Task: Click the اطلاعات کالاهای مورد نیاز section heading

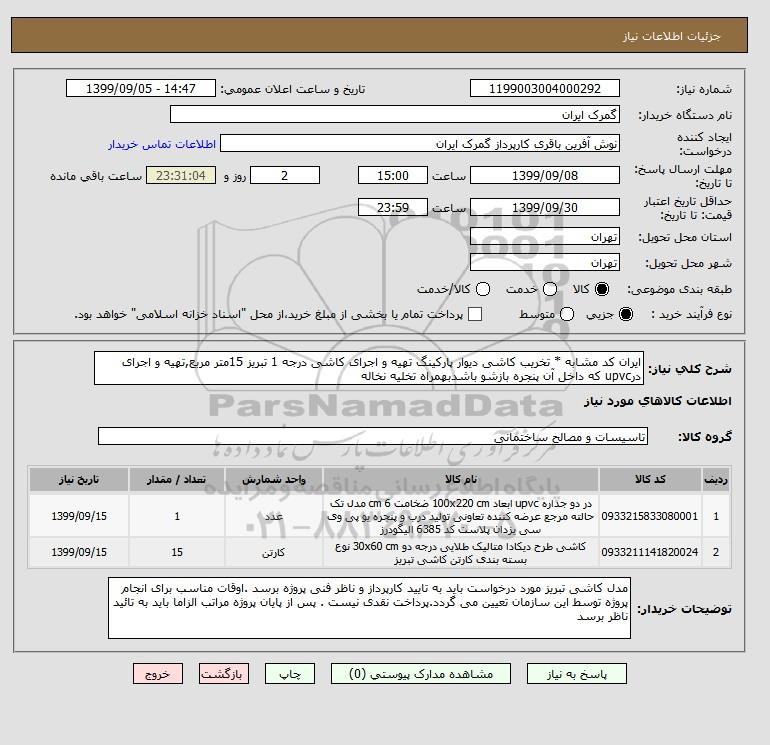Action: pos(658,401)
